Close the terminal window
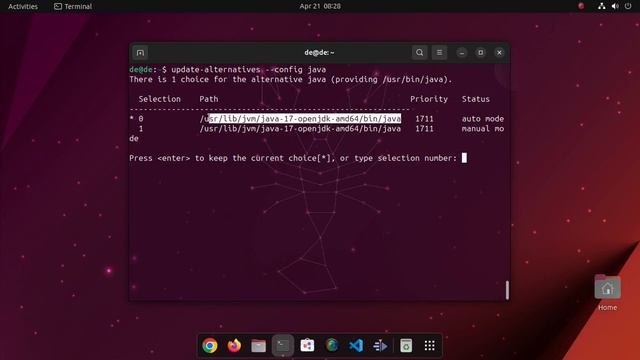The width and height of the screenshot is (640, 360). (499, 53)
